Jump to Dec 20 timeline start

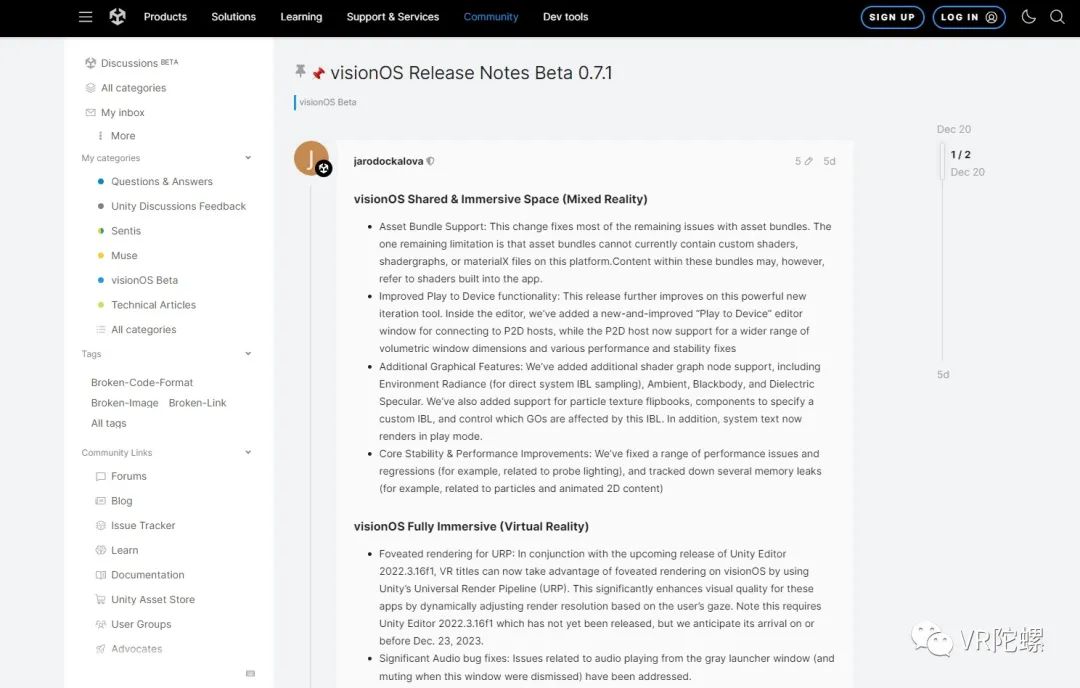(953, 129)
